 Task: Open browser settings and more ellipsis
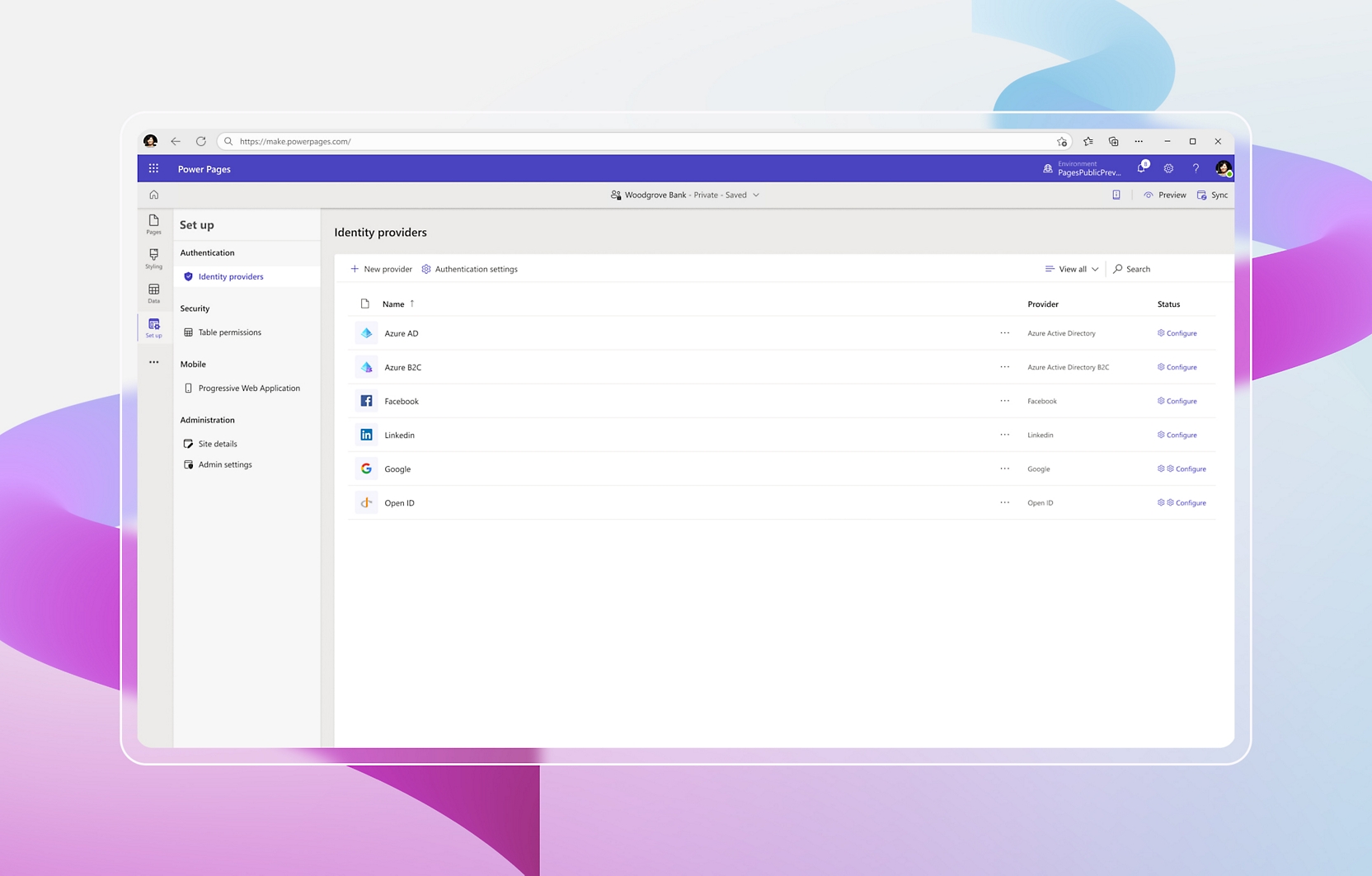1139,141
